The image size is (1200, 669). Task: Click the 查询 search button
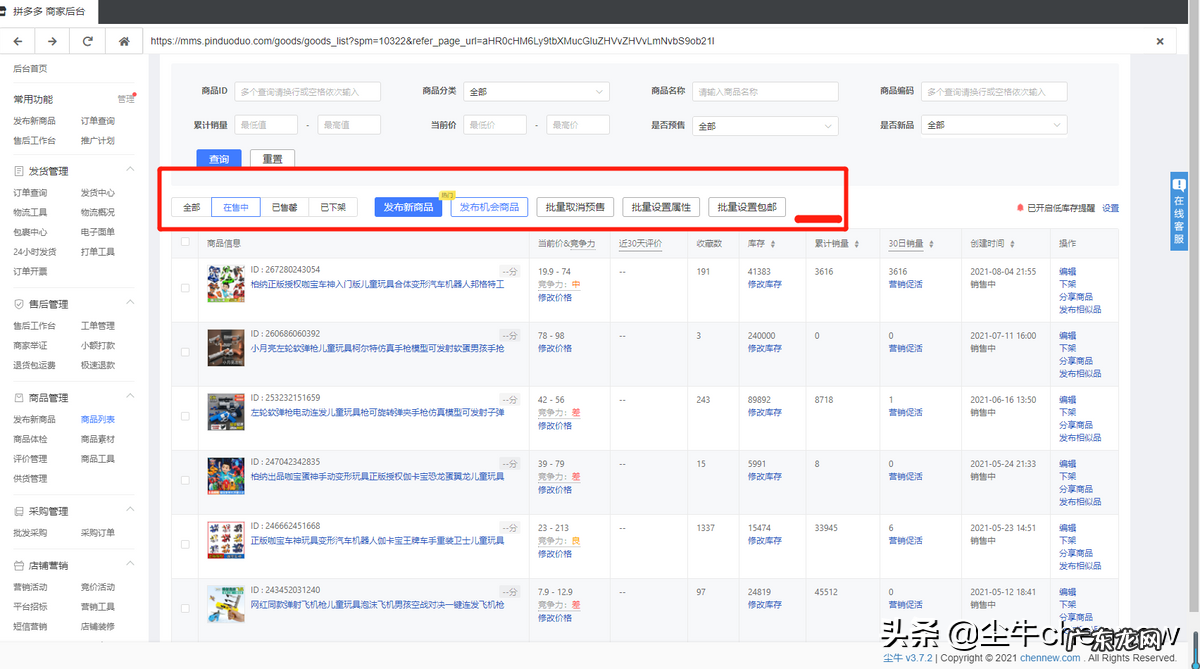(x=218, y=159)
